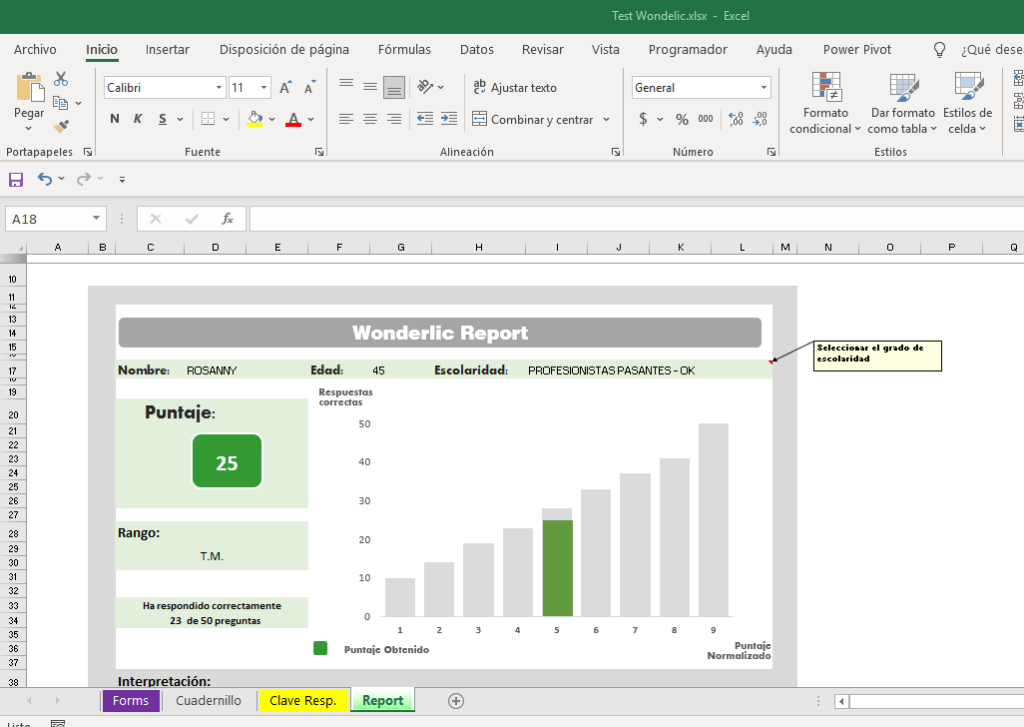Click the lightbulb Tell Me icon
The height and width of the screenshot is (727, 1024).
[939, 50]
